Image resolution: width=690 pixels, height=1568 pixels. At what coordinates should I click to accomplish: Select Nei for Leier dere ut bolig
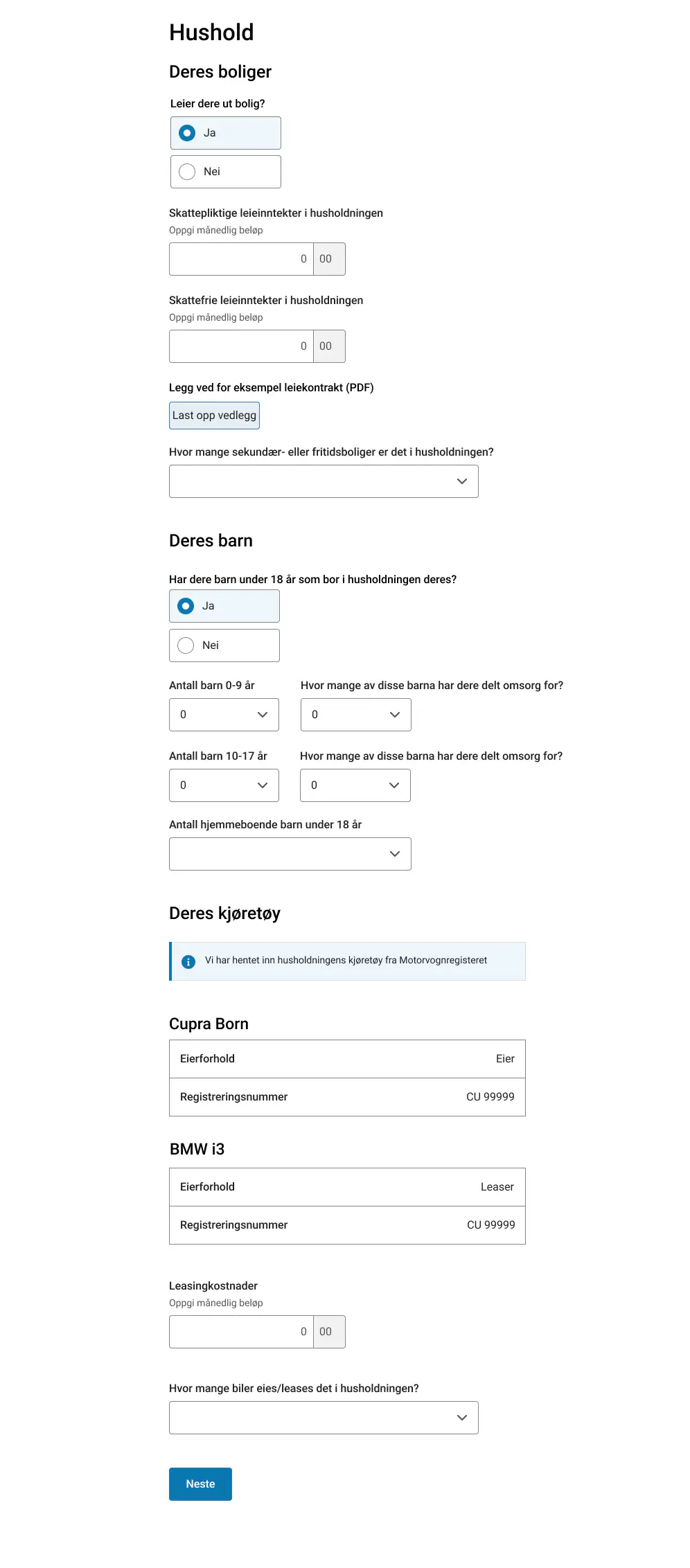225,172
